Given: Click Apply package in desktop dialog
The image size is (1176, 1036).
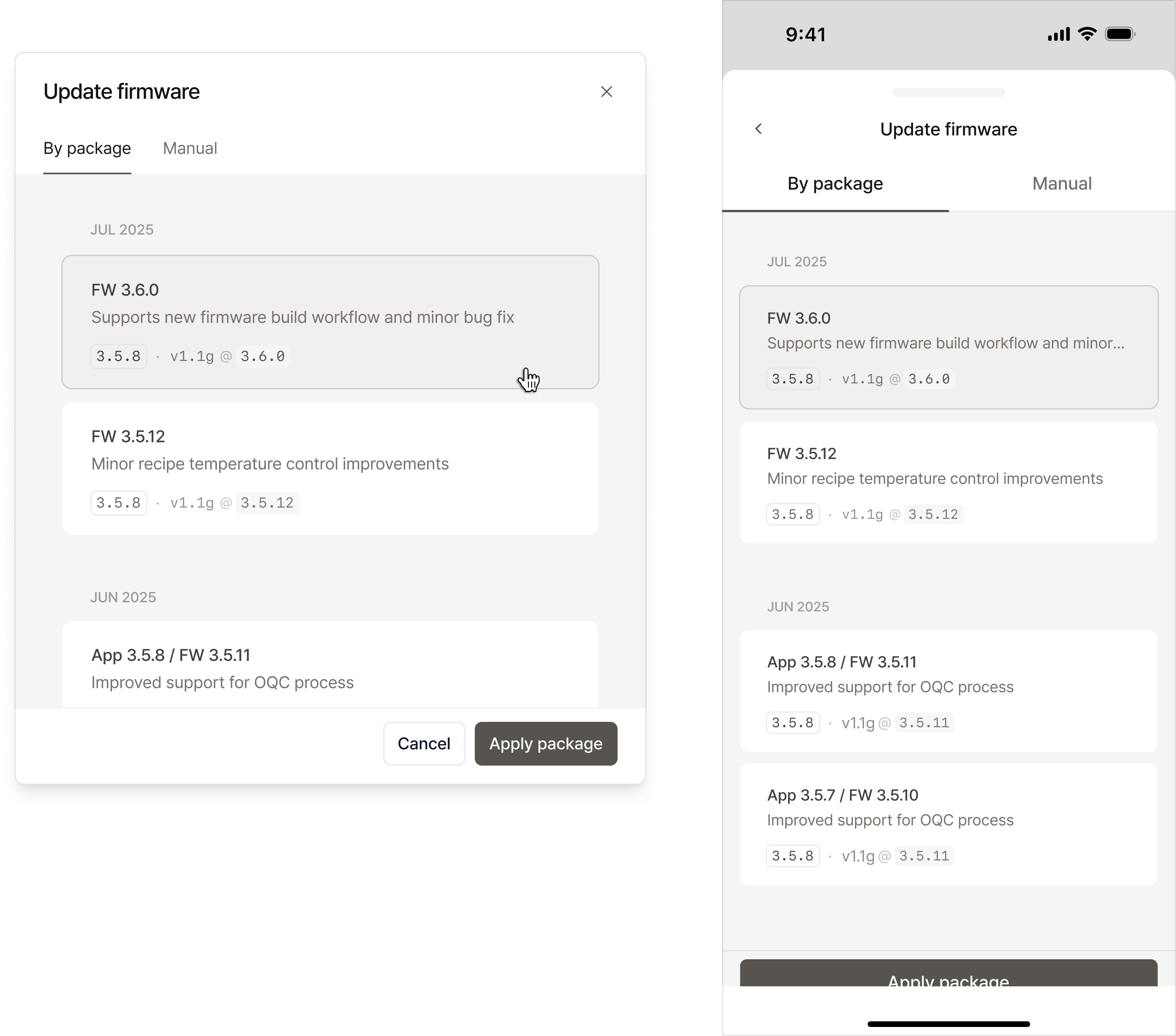Looking at the screenshot, I should tap(545, 743).
